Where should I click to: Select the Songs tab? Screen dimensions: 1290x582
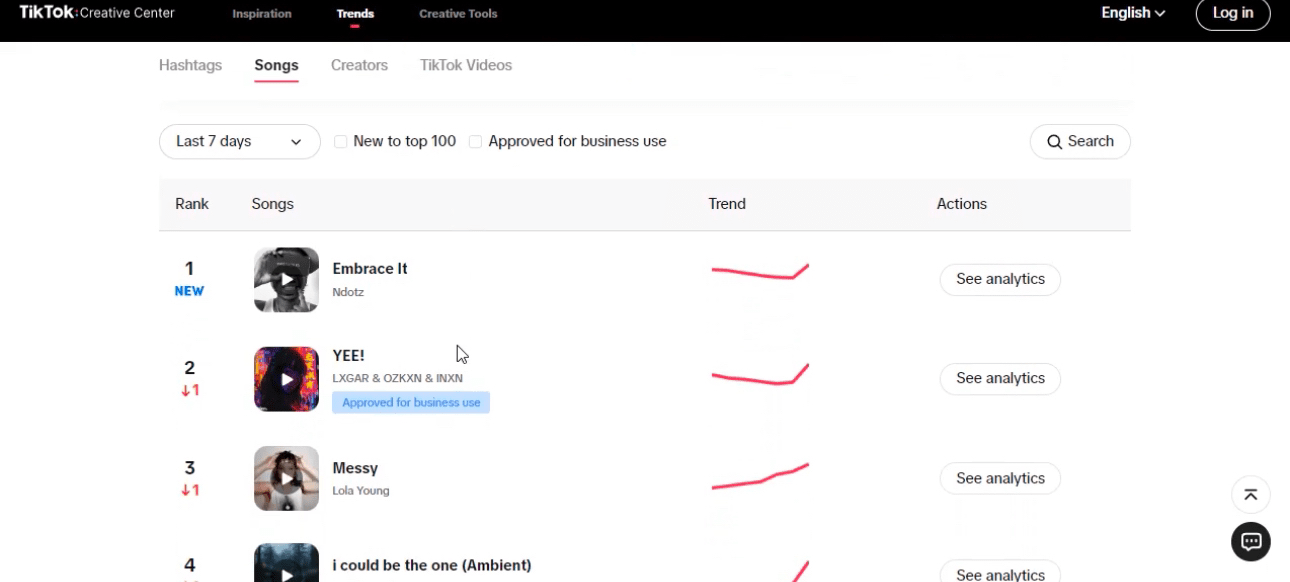[x=276, y=65]
